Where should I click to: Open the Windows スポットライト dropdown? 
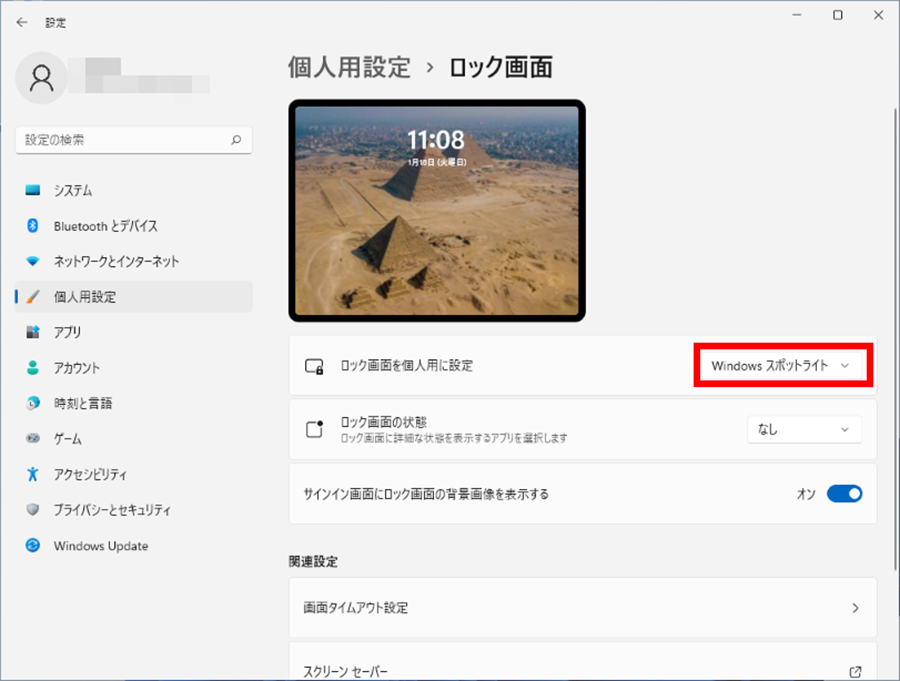(x=784, y=366)
